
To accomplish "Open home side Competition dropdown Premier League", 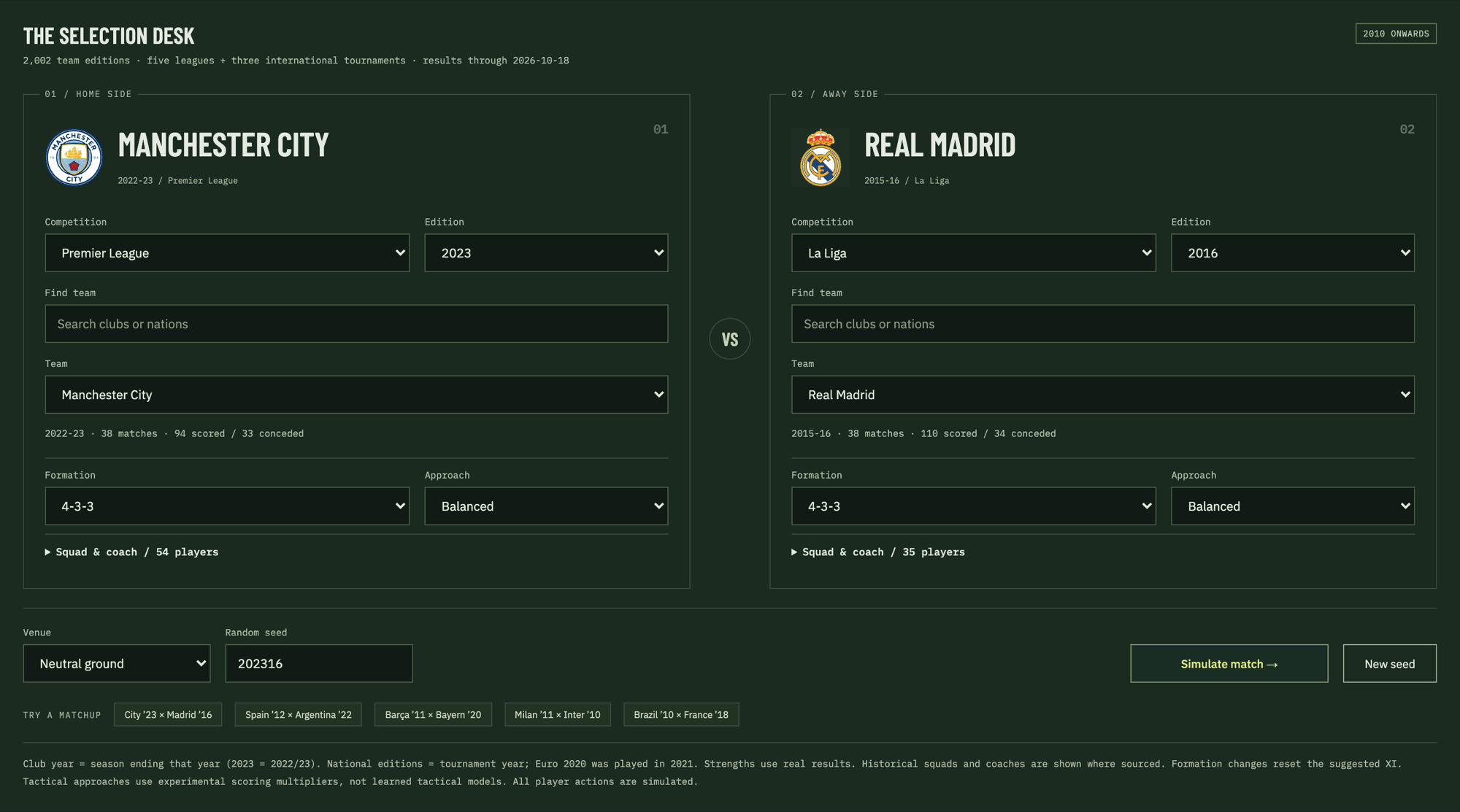I will point(227,253).
